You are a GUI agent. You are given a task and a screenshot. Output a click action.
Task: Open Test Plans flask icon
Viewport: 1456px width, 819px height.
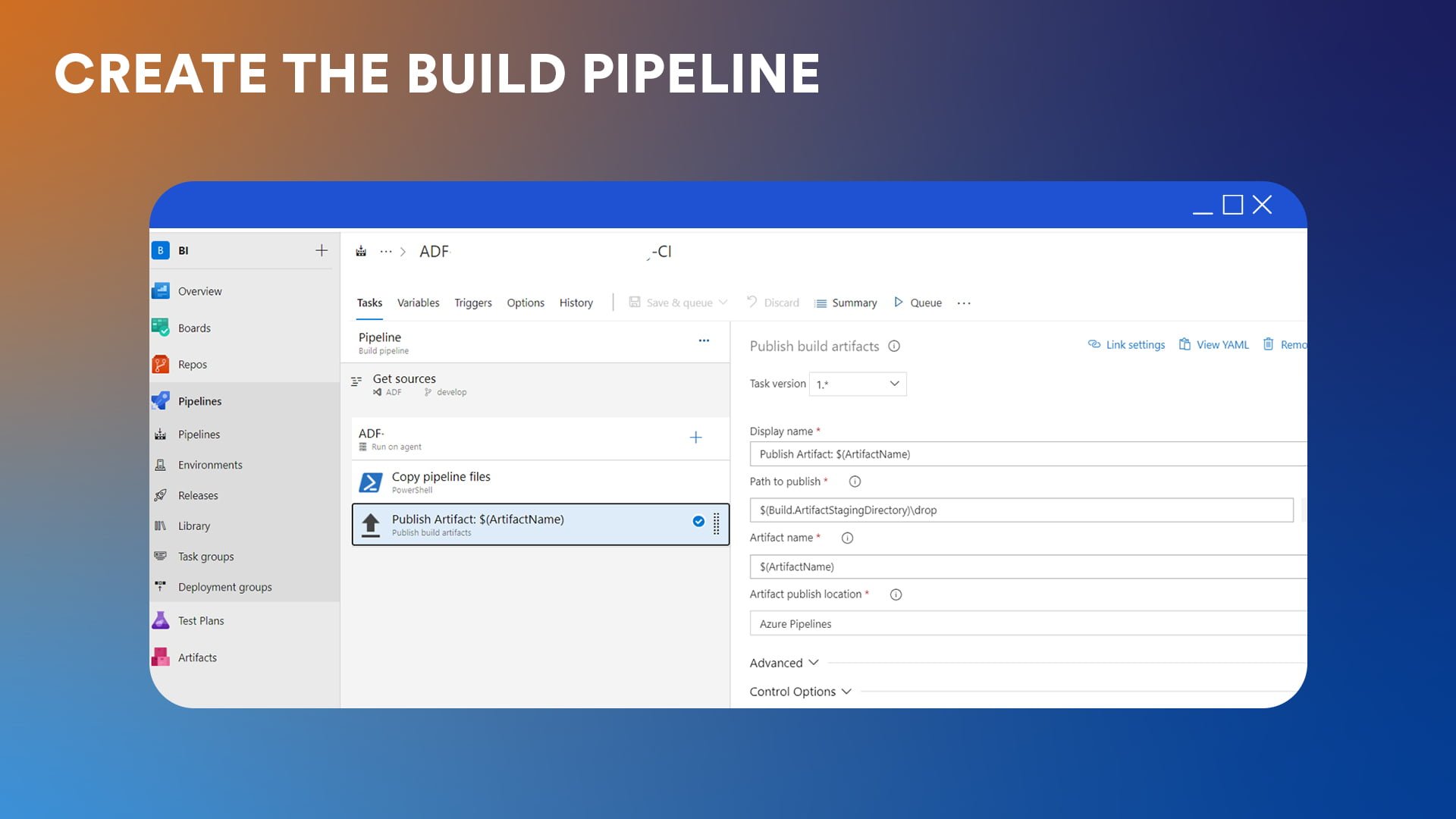pyautogui.click(x=161, y=620)
